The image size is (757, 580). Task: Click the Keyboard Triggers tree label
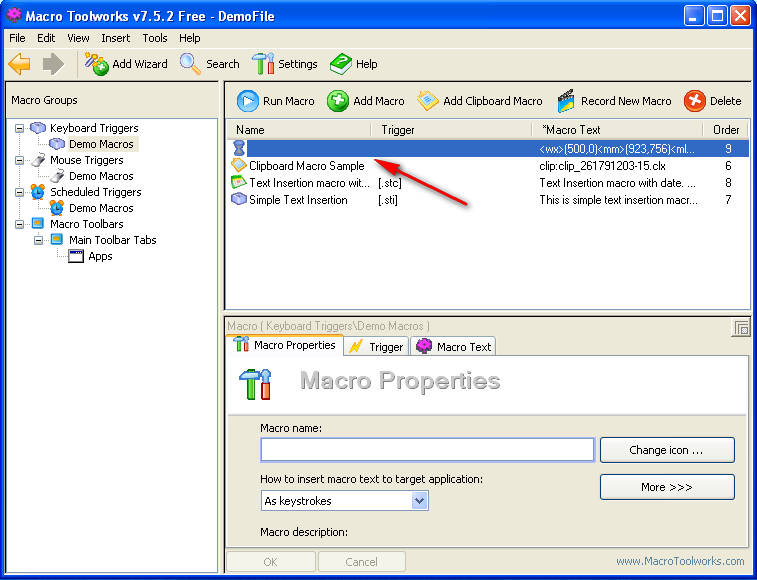point(94,128)
